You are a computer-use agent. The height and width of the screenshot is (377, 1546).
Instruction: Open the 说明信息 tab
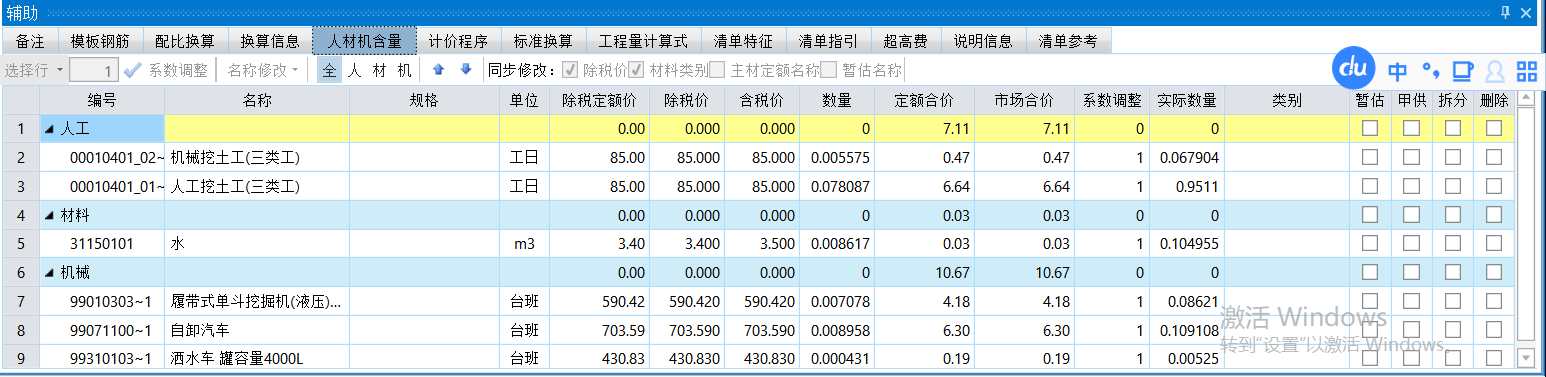[983, 41]
